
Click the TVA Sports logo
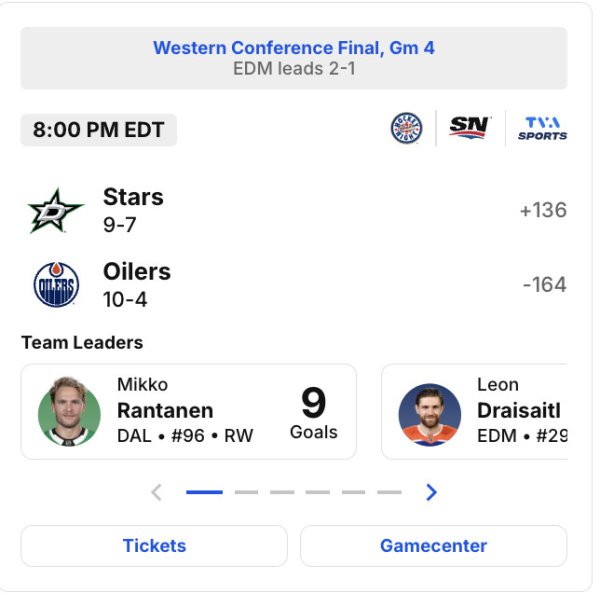pyautogui.click(x=542, y=128)
